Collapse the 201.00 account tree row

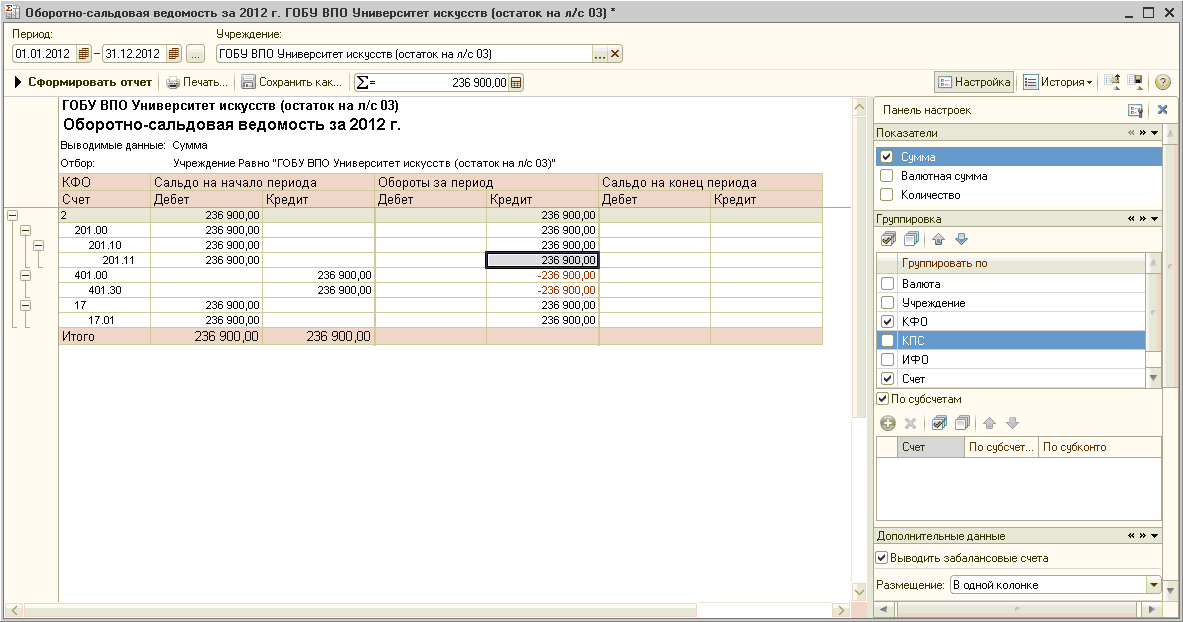[x=26, y=230]
